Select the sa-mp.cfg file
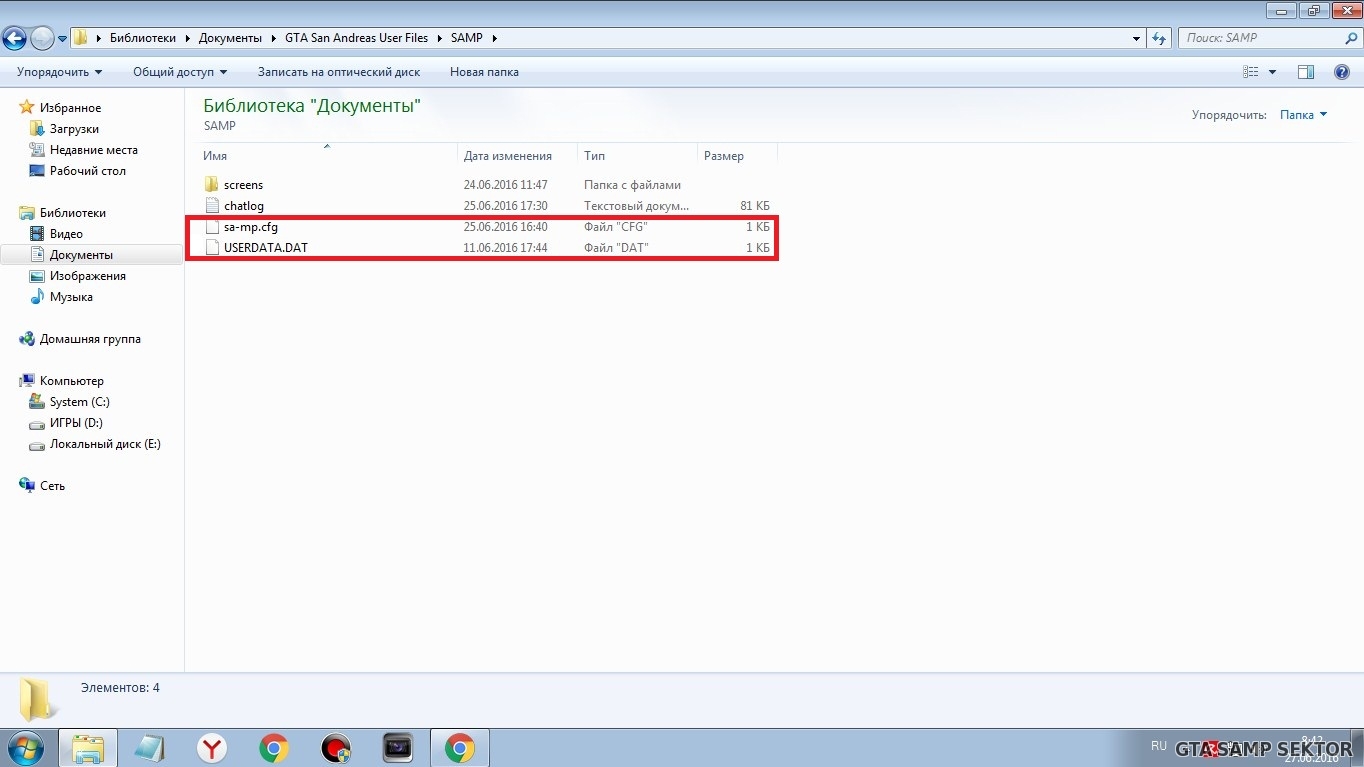Screen dimensions: 1364x767 click(250, 227)
